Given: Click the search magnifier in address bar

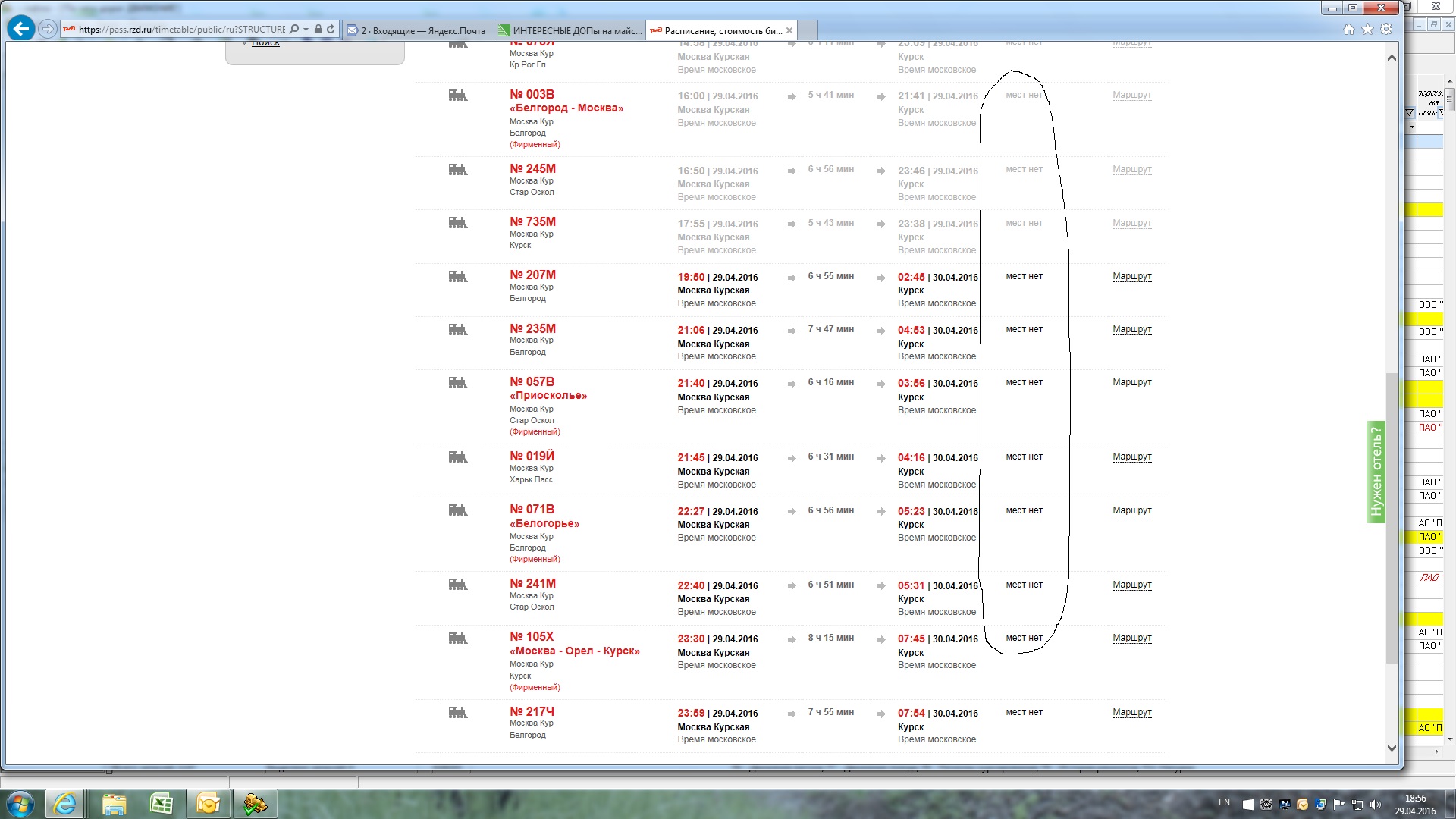Looking at the screenshot, I should tap(294, 30).
